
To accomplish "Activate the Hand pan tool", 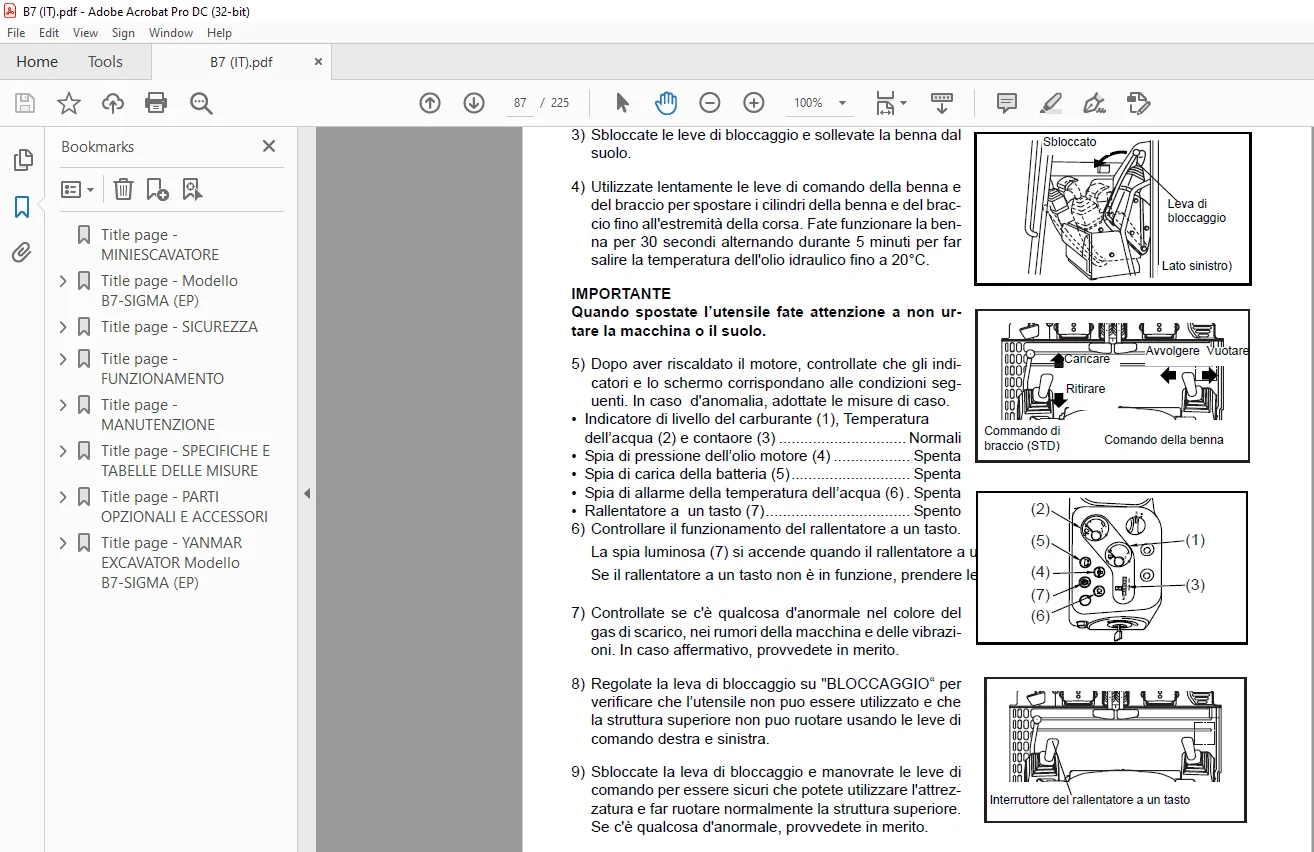I will [x=666, y=103].
